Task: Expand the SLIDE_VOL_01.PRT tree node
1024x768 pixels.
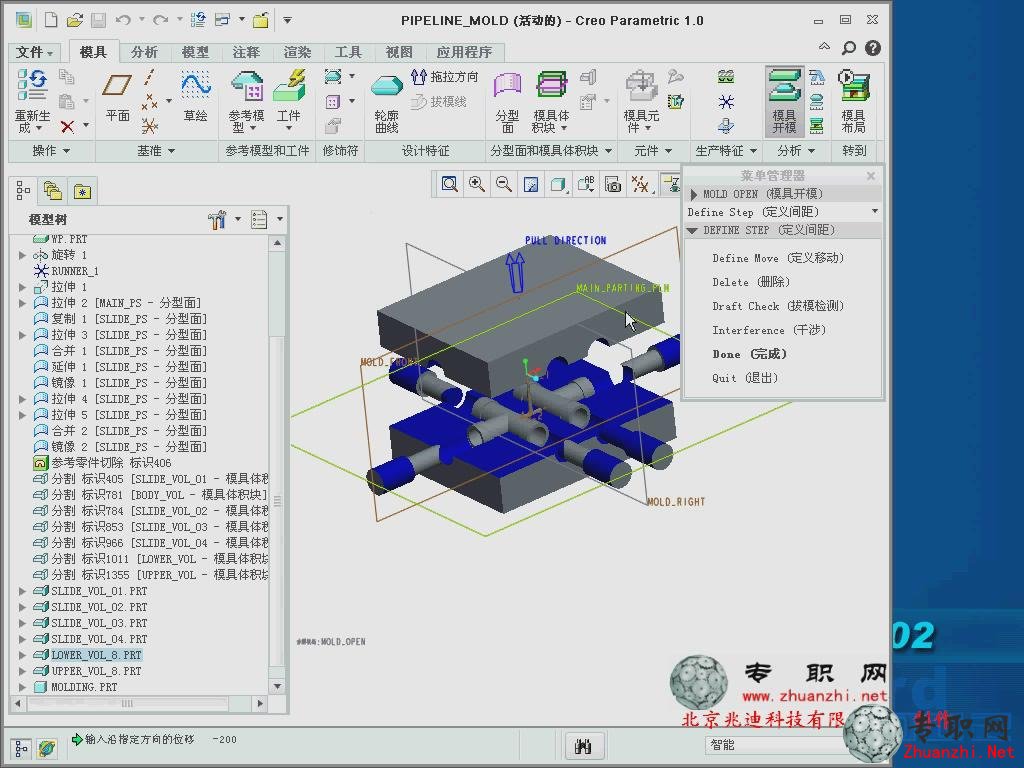Action: (22, 591)
